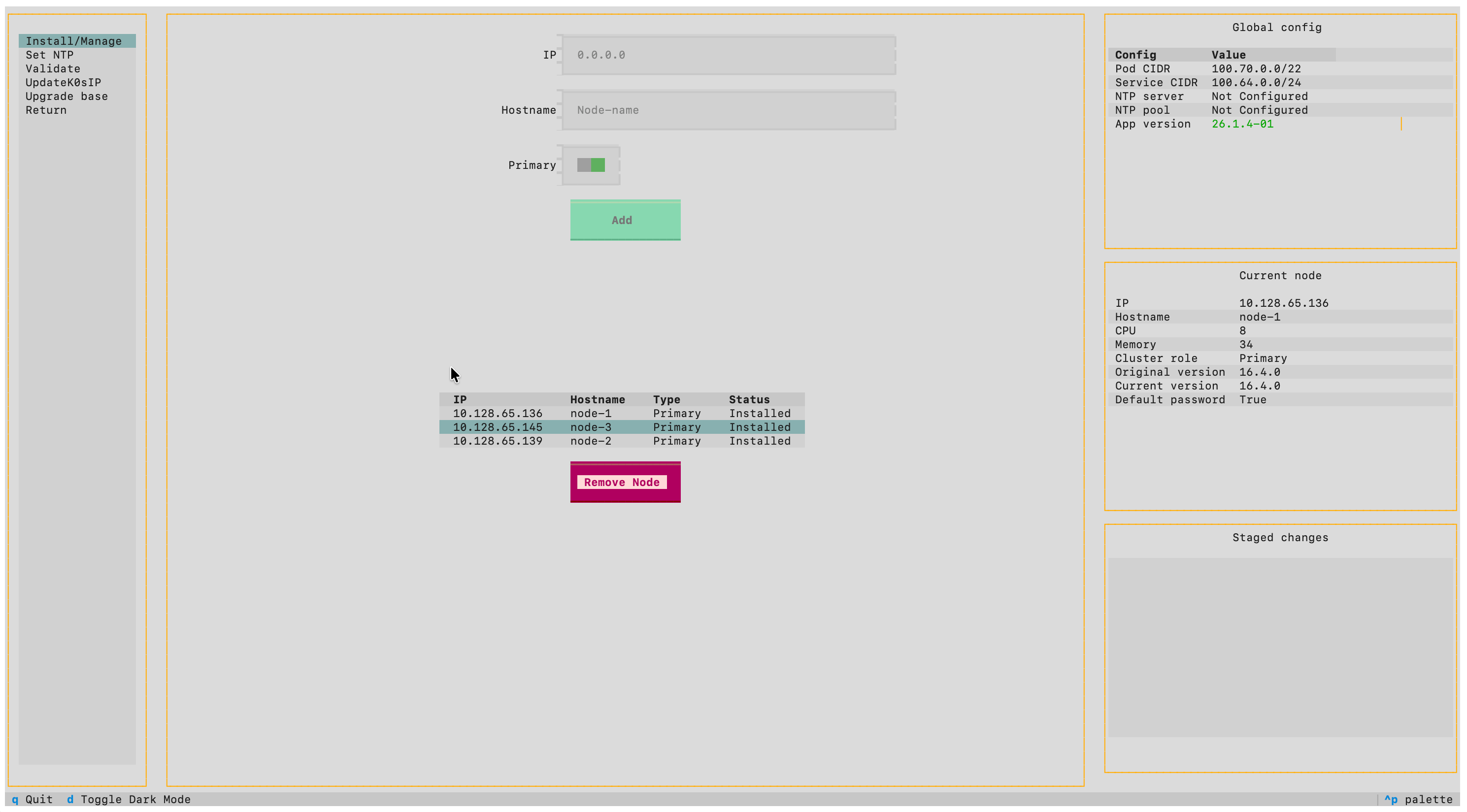
Task: Click the NTP pool row
Action: click(1280, 110)
